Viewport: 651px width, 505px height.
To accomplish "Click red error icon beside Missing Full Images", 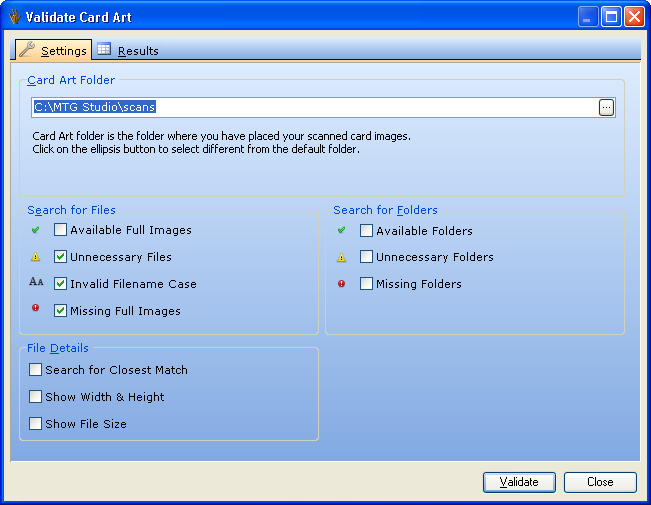I will 35,308.
